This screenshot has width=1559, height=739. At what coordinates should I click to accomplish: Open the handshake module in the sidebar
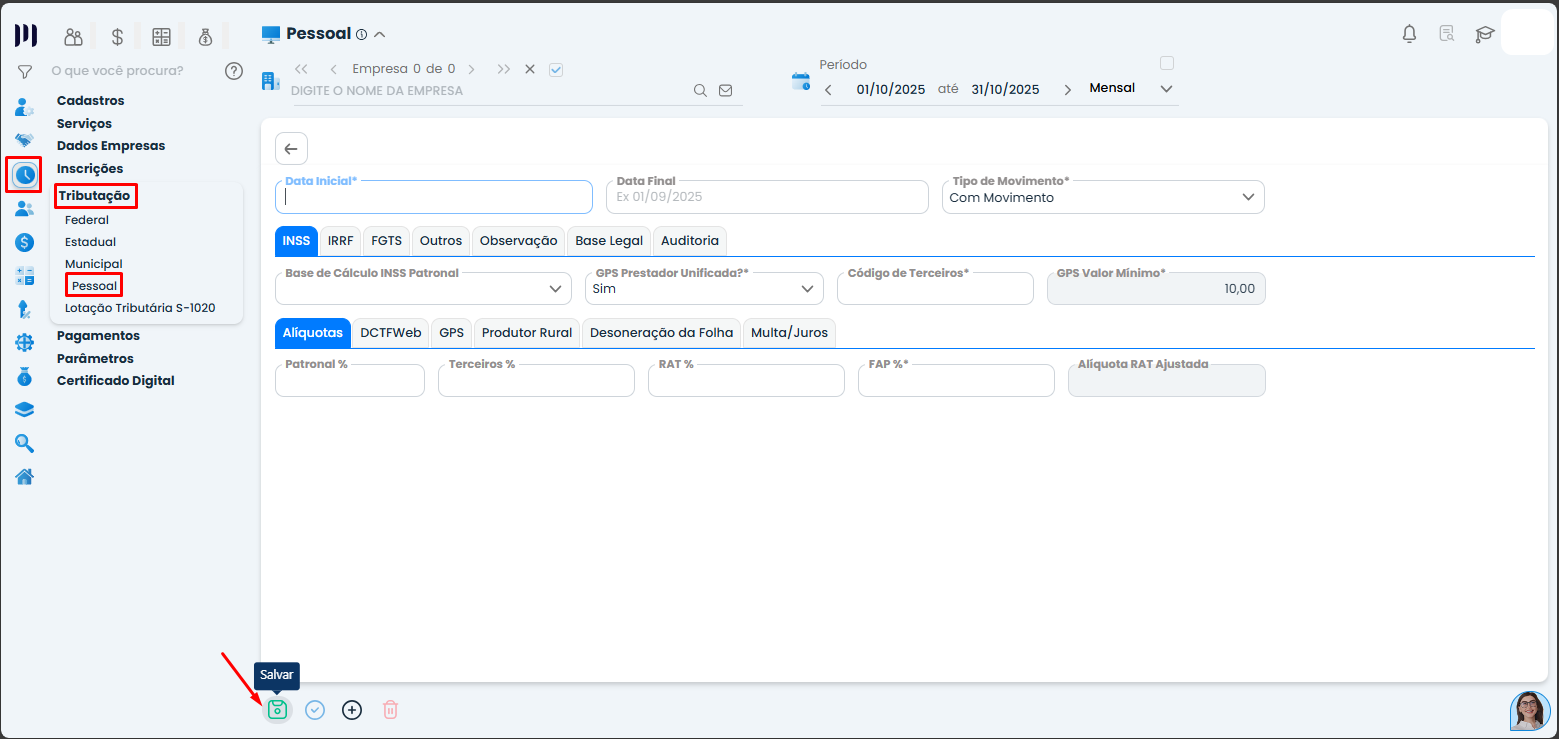(25, 140)
